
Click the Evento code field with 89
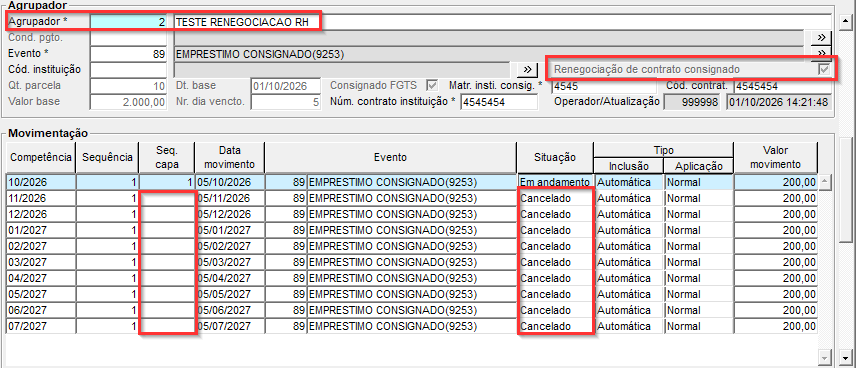(x=128, y=54)
